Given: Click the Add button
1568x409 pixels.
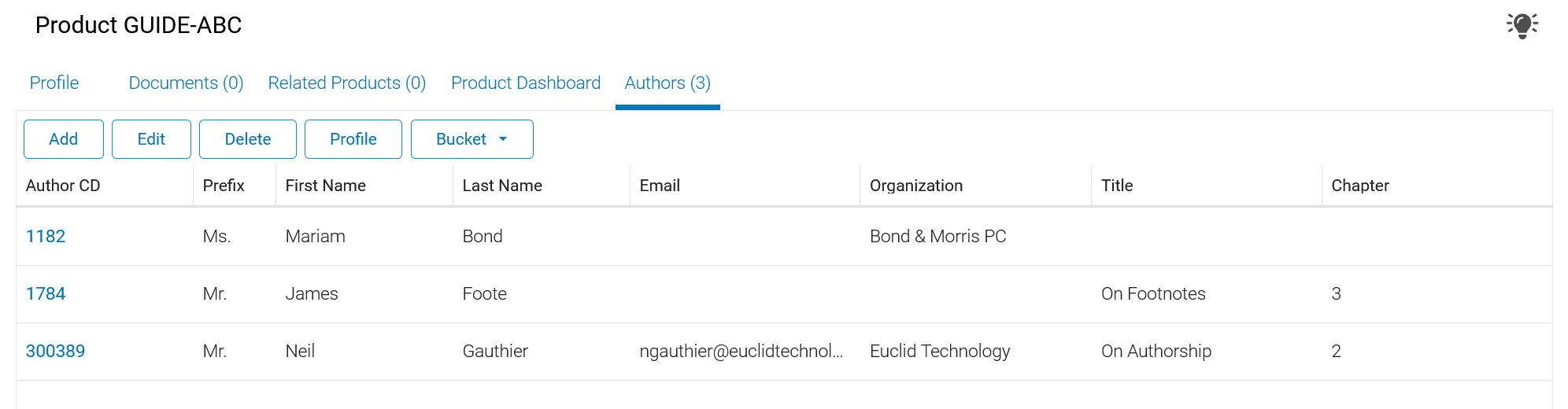Looking at the screenshot, I should (64, 139).
